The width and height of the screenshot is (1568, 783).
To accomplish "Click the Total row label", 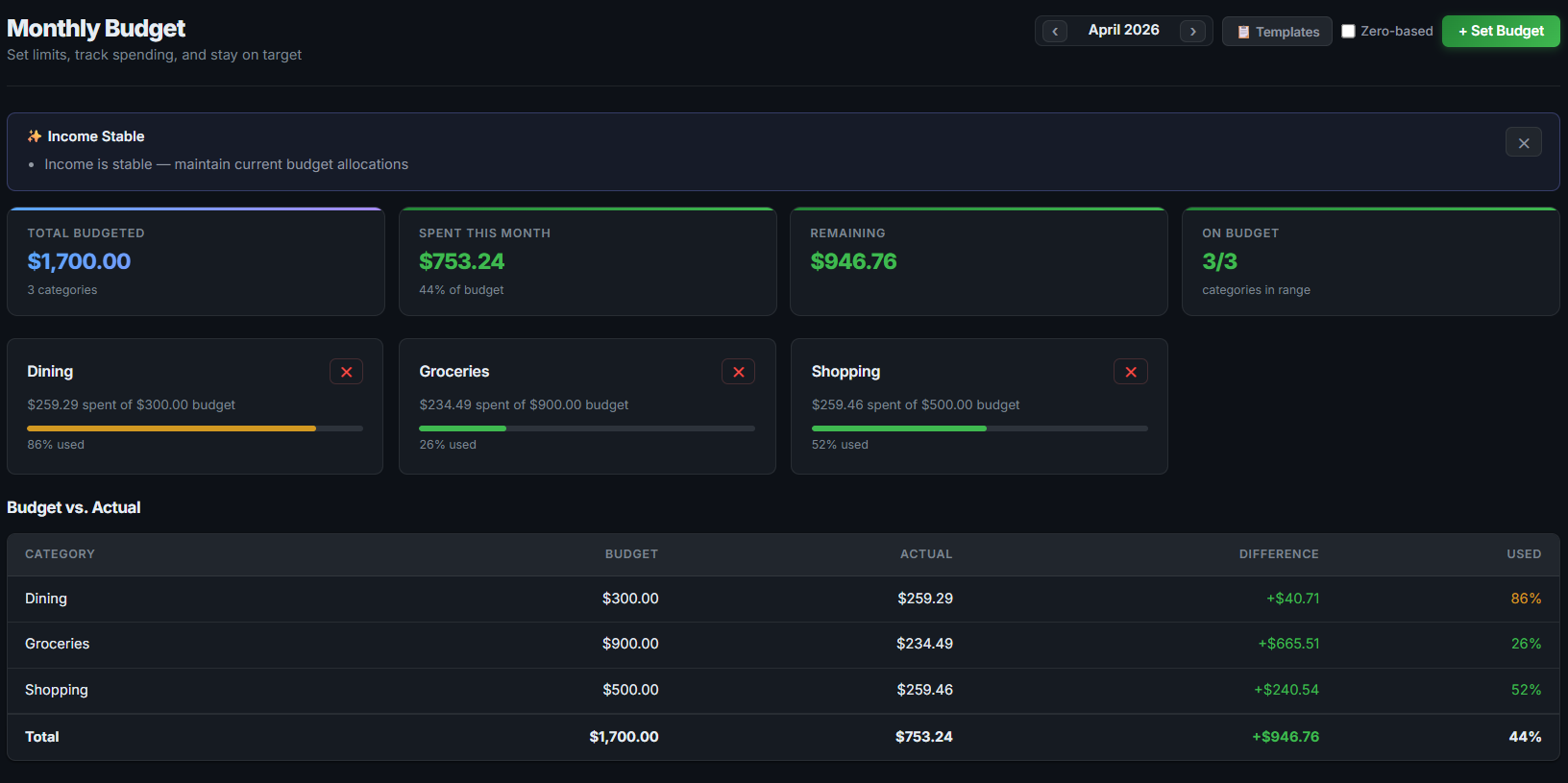I will tap(42, 737).
